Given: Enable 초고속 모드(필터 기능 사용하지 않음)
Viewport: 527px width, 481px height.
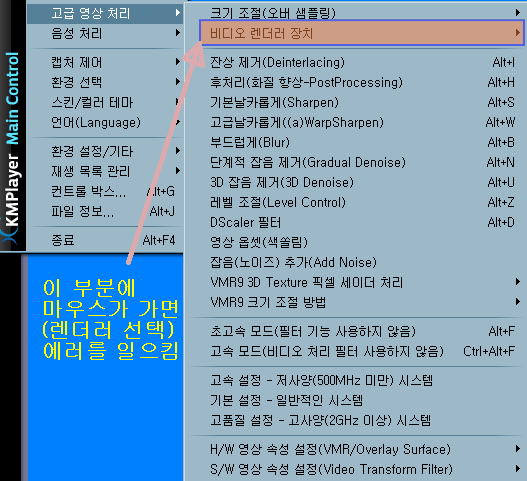Looking at the screenshot, I should pyautogui.click(x=356, y=331).
